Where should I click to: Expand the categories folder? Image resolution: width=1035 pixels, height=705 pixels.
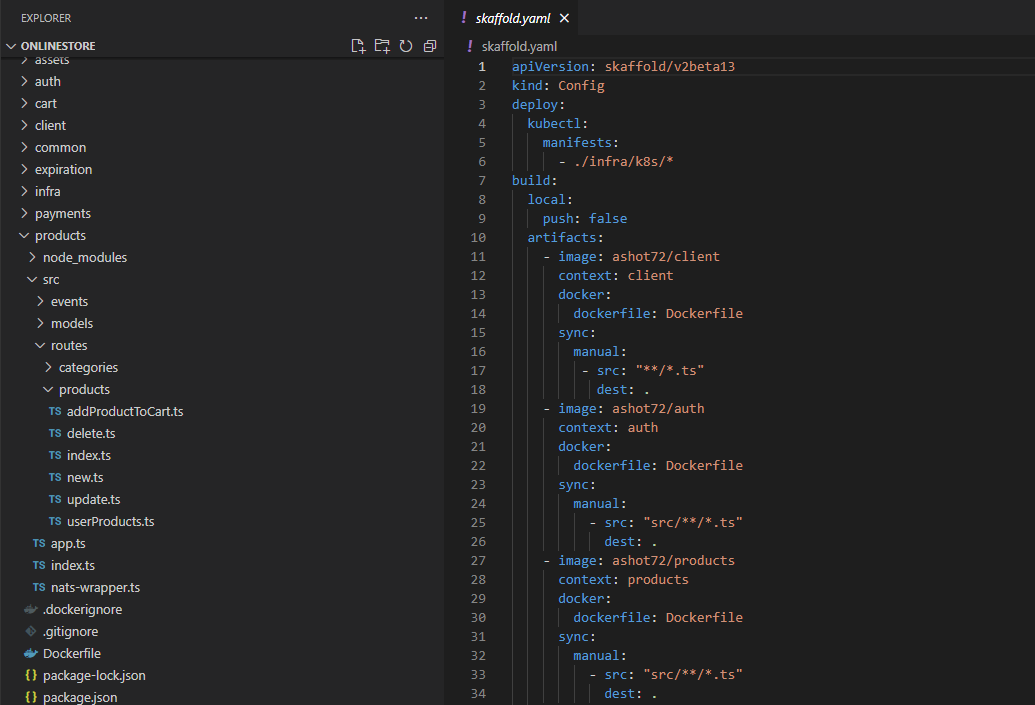tap(88, 367)
